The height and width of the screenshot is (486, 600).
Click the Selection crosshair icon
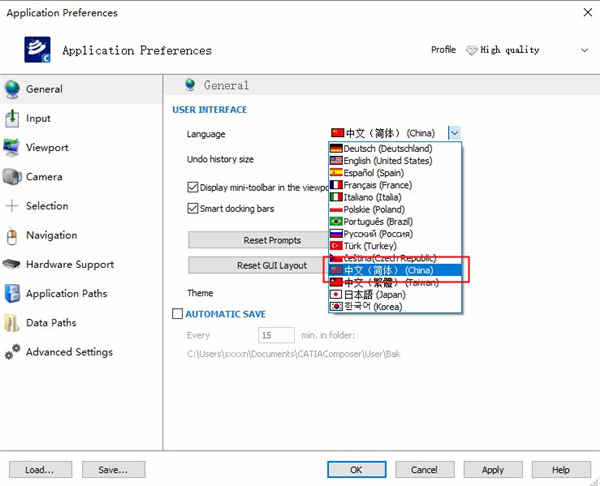[12, 206]
